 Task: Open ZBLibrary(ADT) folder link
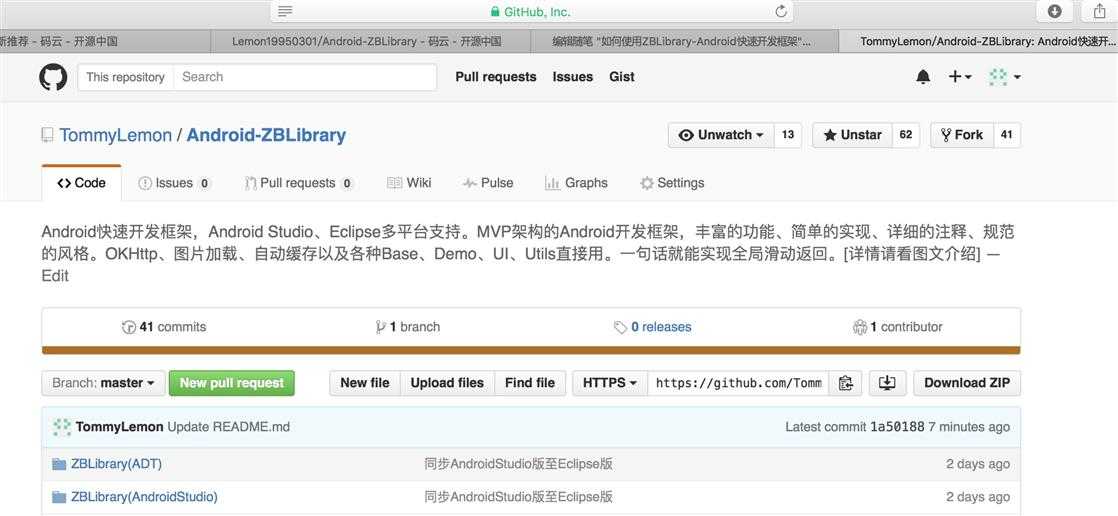(116, 464)
